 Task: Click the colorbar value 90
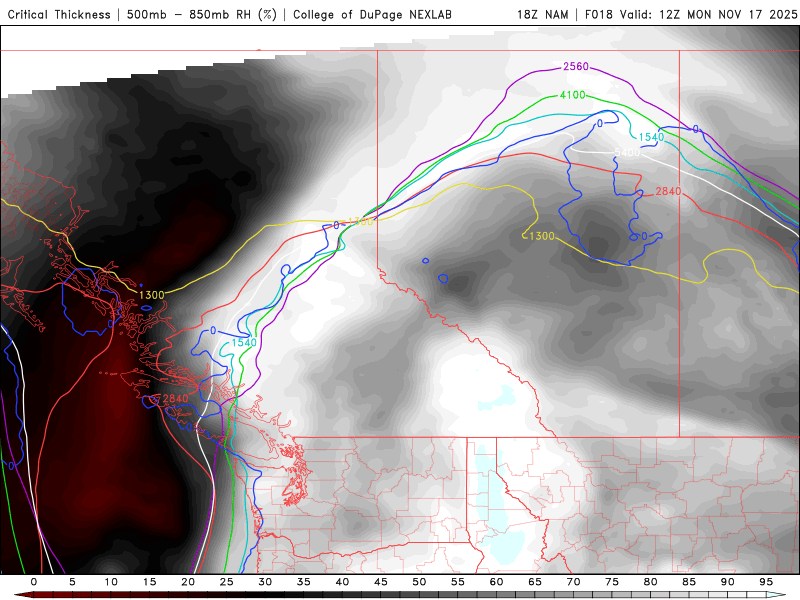tap(728, 582)
